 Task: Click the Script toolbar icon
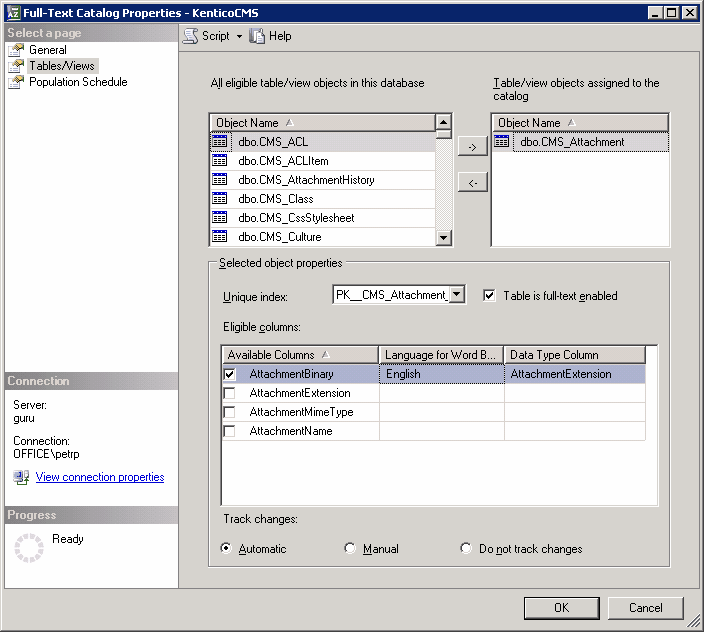[190, 36]
